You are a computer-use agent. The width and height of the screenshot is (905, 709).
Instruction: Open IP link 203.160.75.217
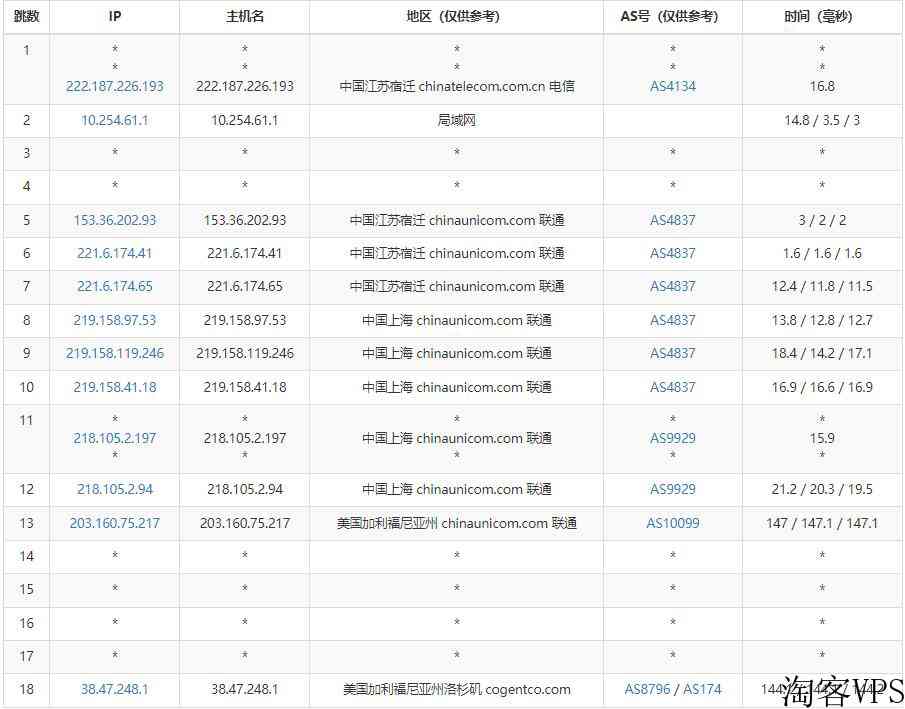pyautogui.click(x=115, y=524)
